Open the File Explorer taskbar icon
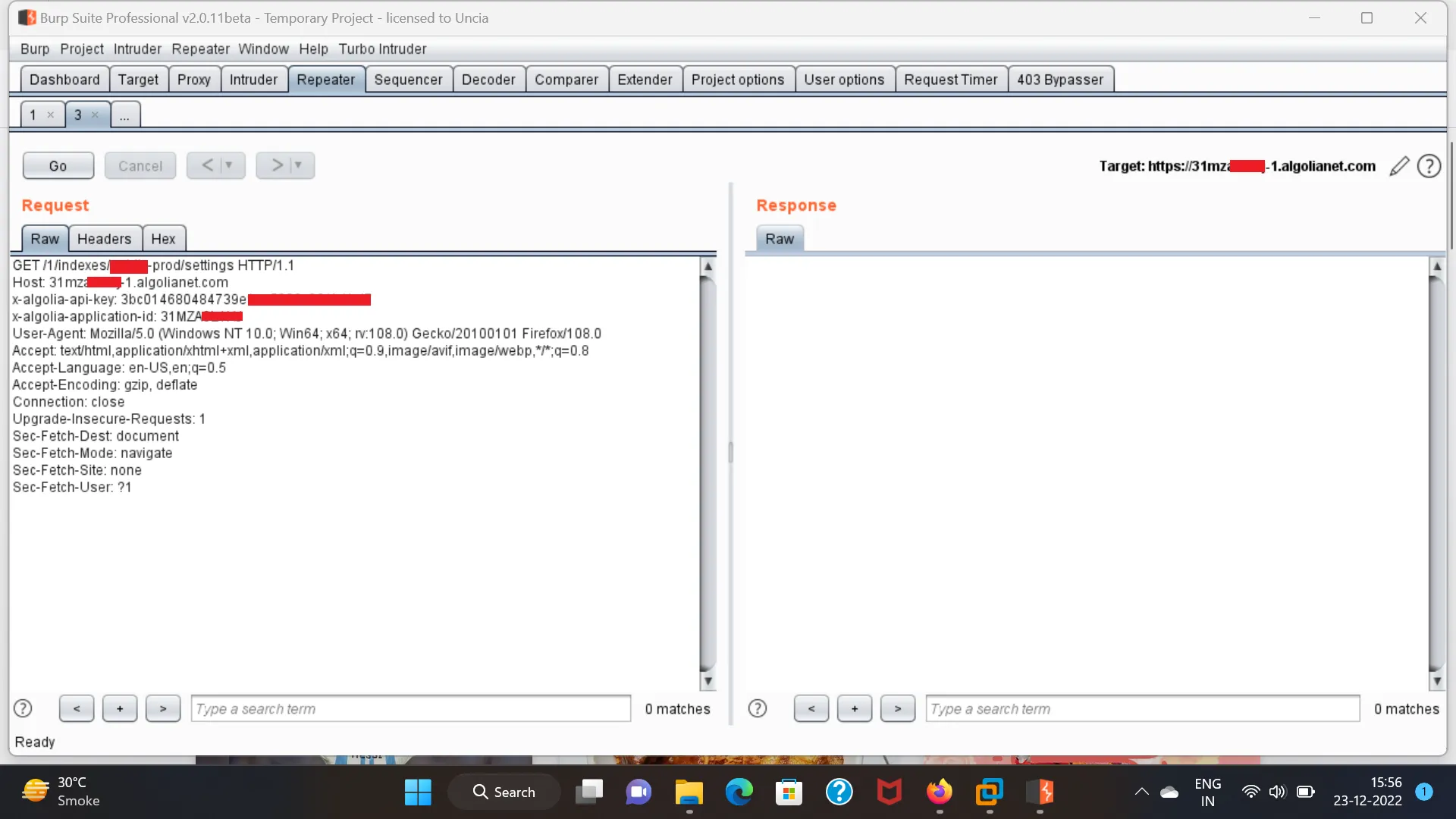The height and width of the screenshot is (819, 1456). click(x=689, y=792)
